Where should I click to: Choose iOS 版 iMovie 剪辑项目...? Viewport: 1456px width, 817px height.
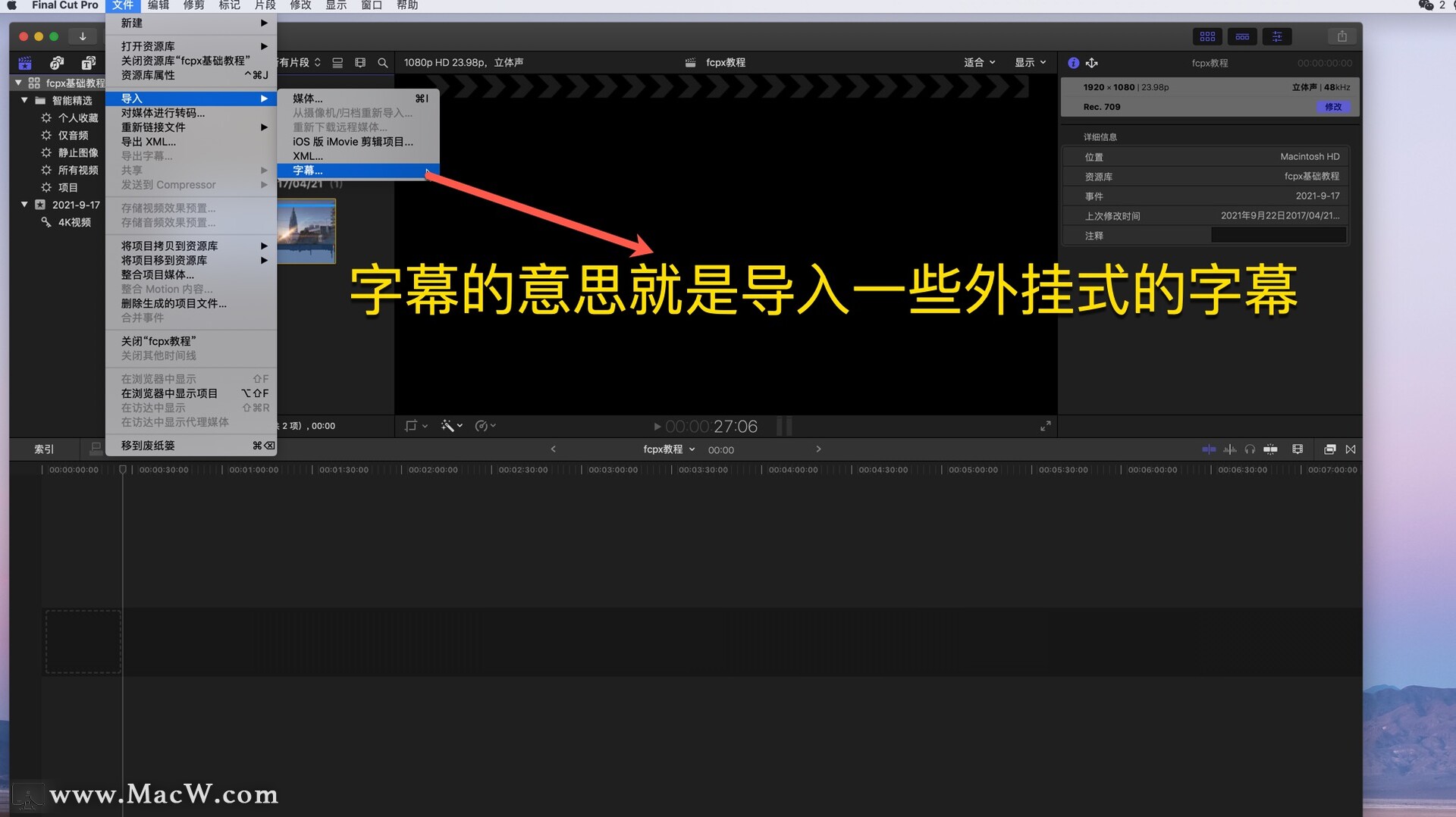(358, 142)
